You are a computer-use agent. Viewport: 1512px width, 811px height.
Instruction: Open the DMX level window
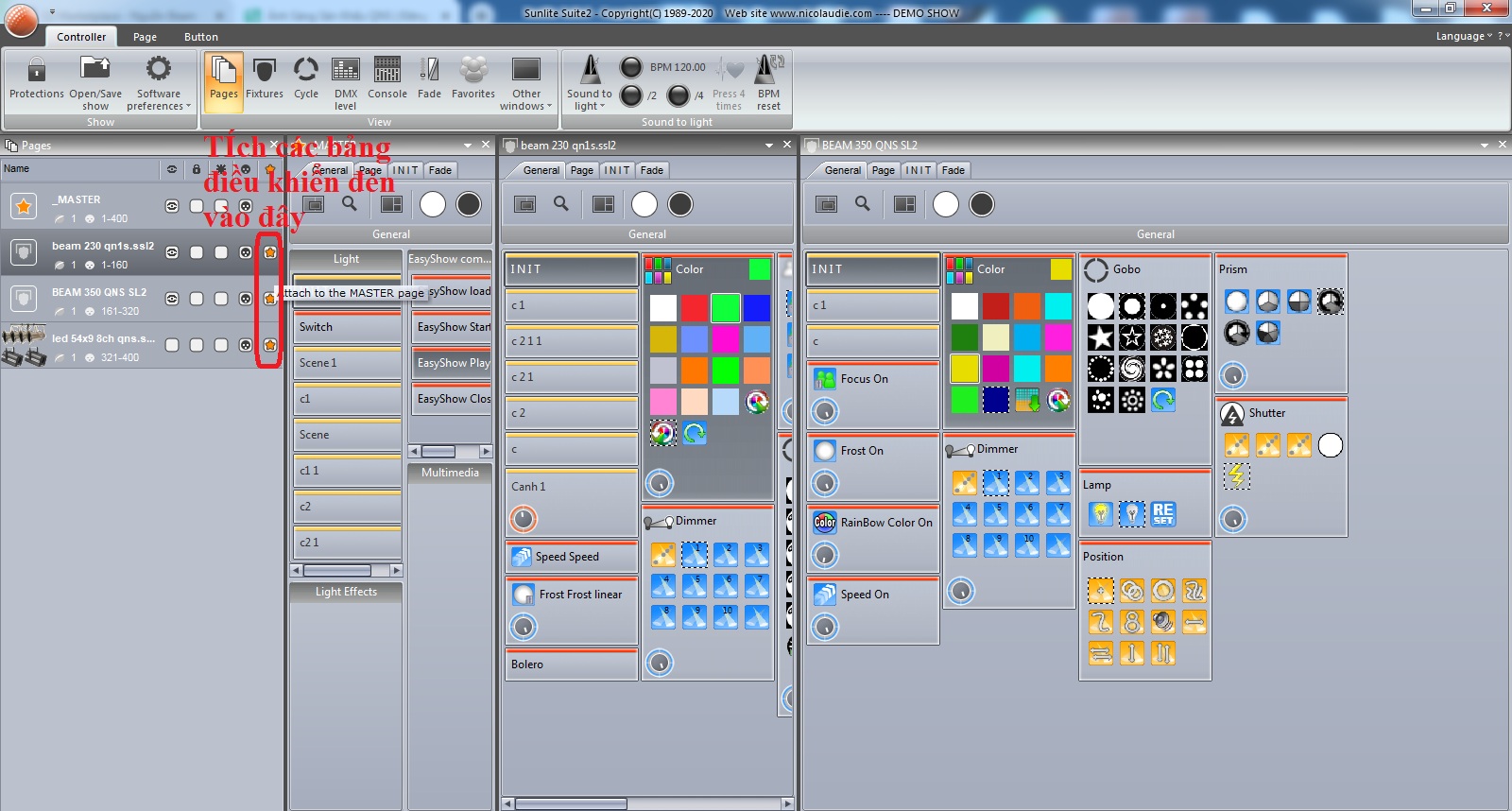coord(346,78)
